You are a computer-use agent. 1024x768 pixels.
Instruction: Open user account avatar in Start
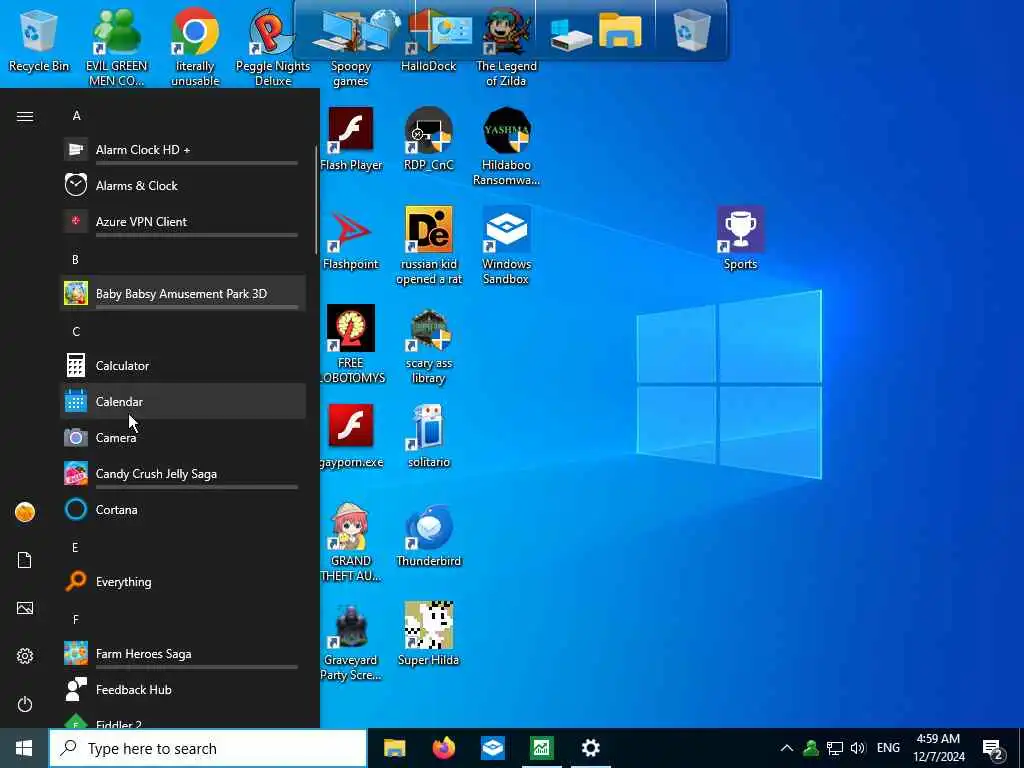25,512
